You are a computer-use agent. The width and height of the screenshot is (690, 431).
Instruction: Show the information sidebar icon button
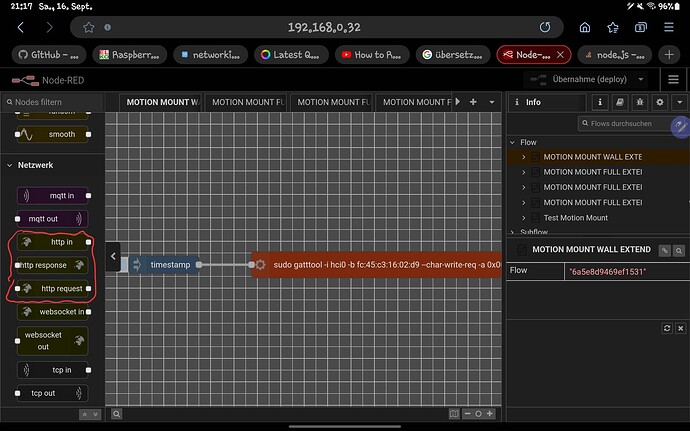pos(600,102)
